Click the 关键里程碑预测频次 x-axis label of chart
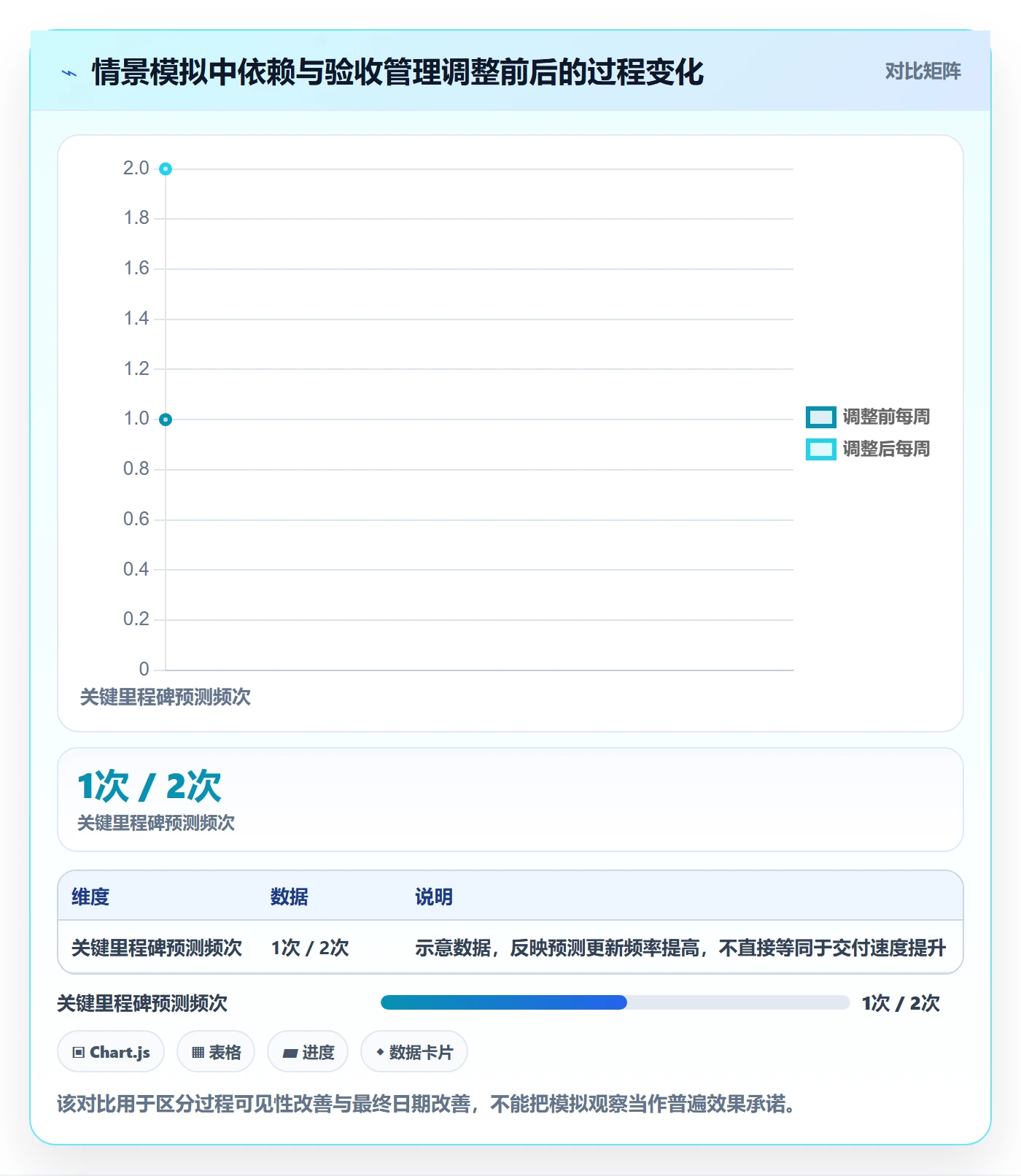The image size is (1021, 1176). pyautogui.click(x=166, y=697)
